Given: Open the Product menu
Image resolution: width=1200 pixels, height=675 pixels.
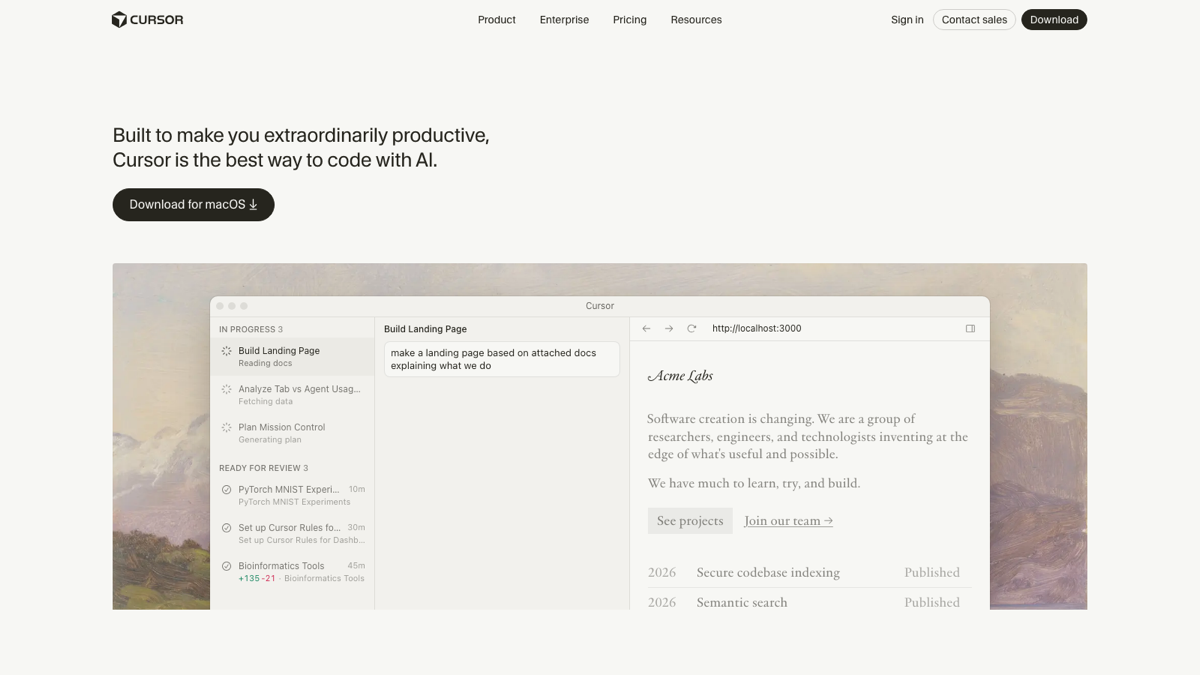Looking at the screenshot, I should (x=496, y=20).
